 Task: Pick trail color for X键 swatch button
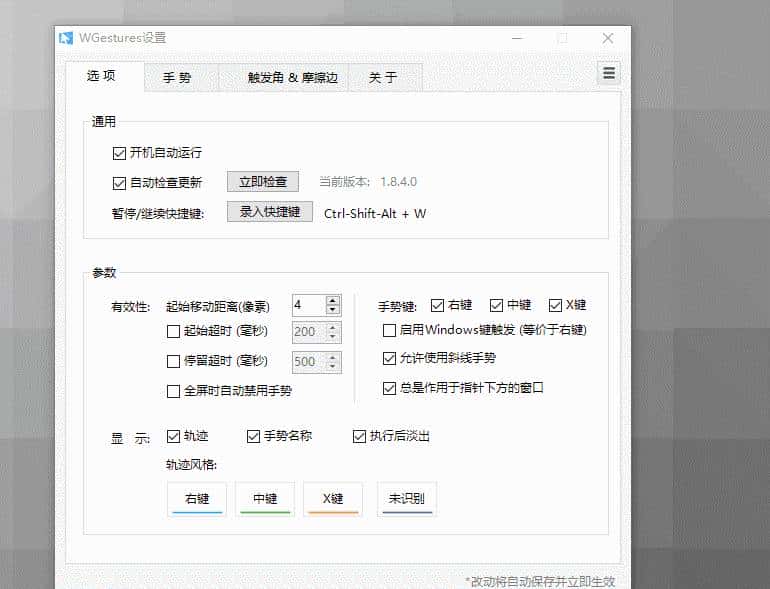333,499
